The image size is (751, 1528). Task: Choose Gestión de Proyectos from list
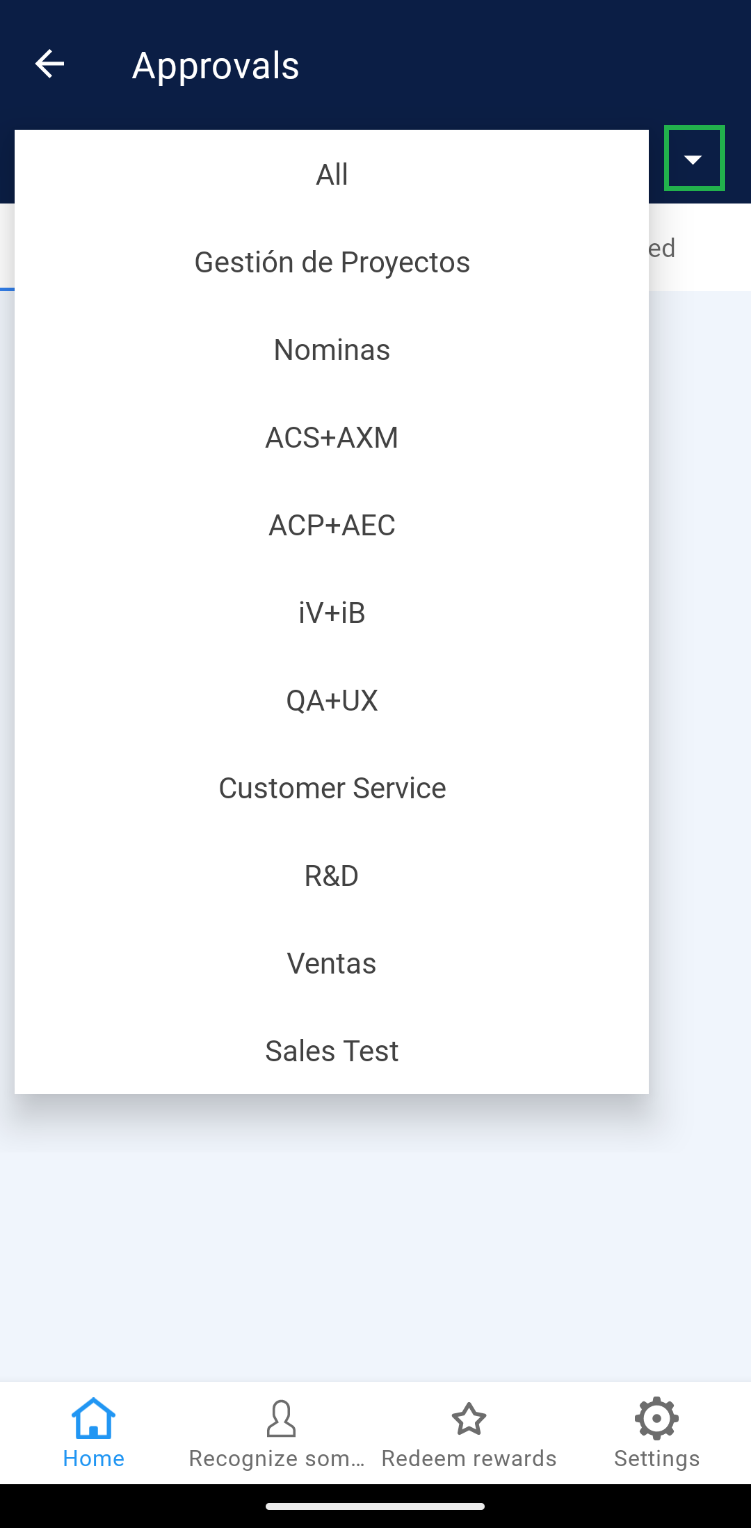tap(332, 262)
